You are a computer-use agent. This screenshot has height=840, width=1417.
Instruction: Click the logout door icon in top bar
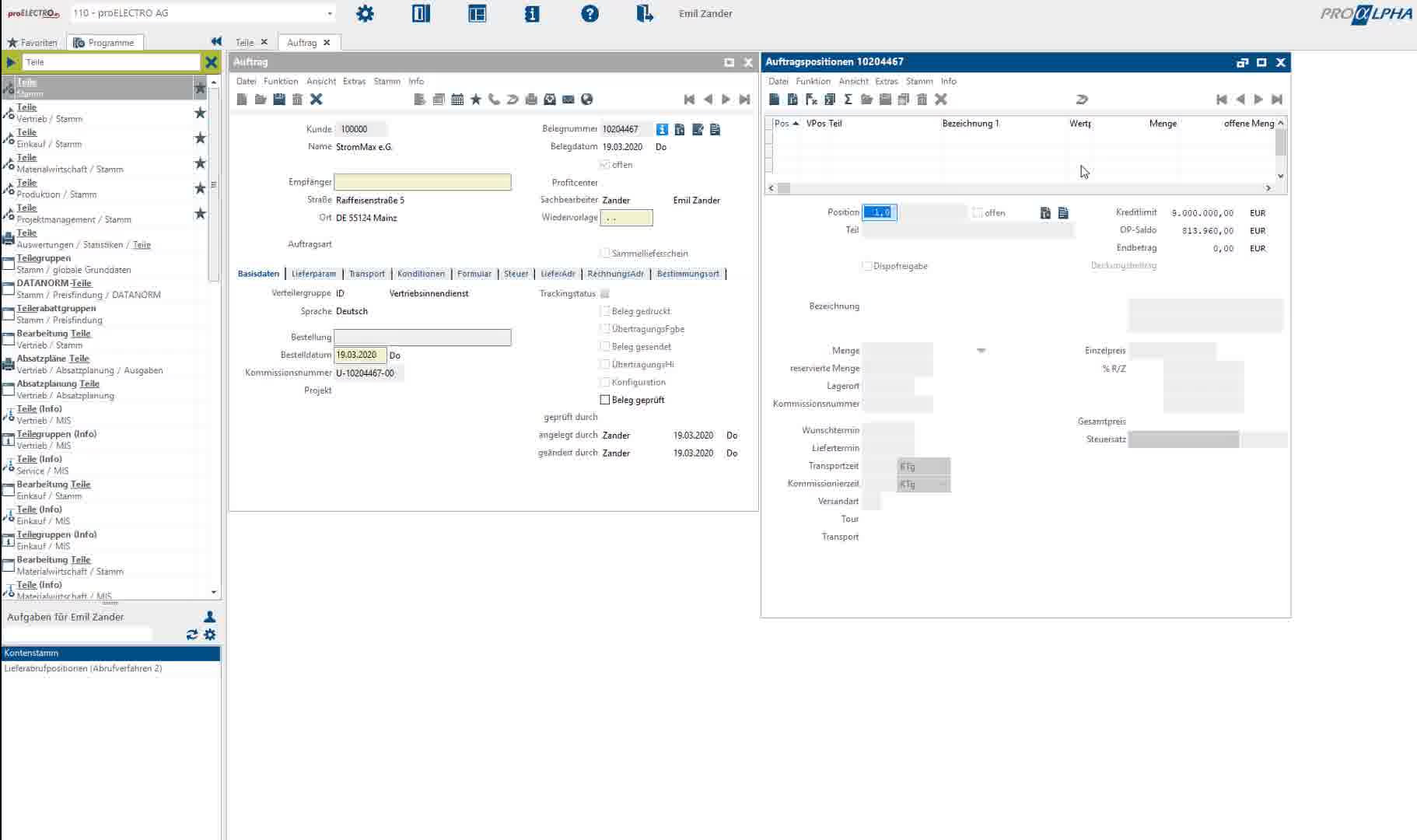pos(645,13)
